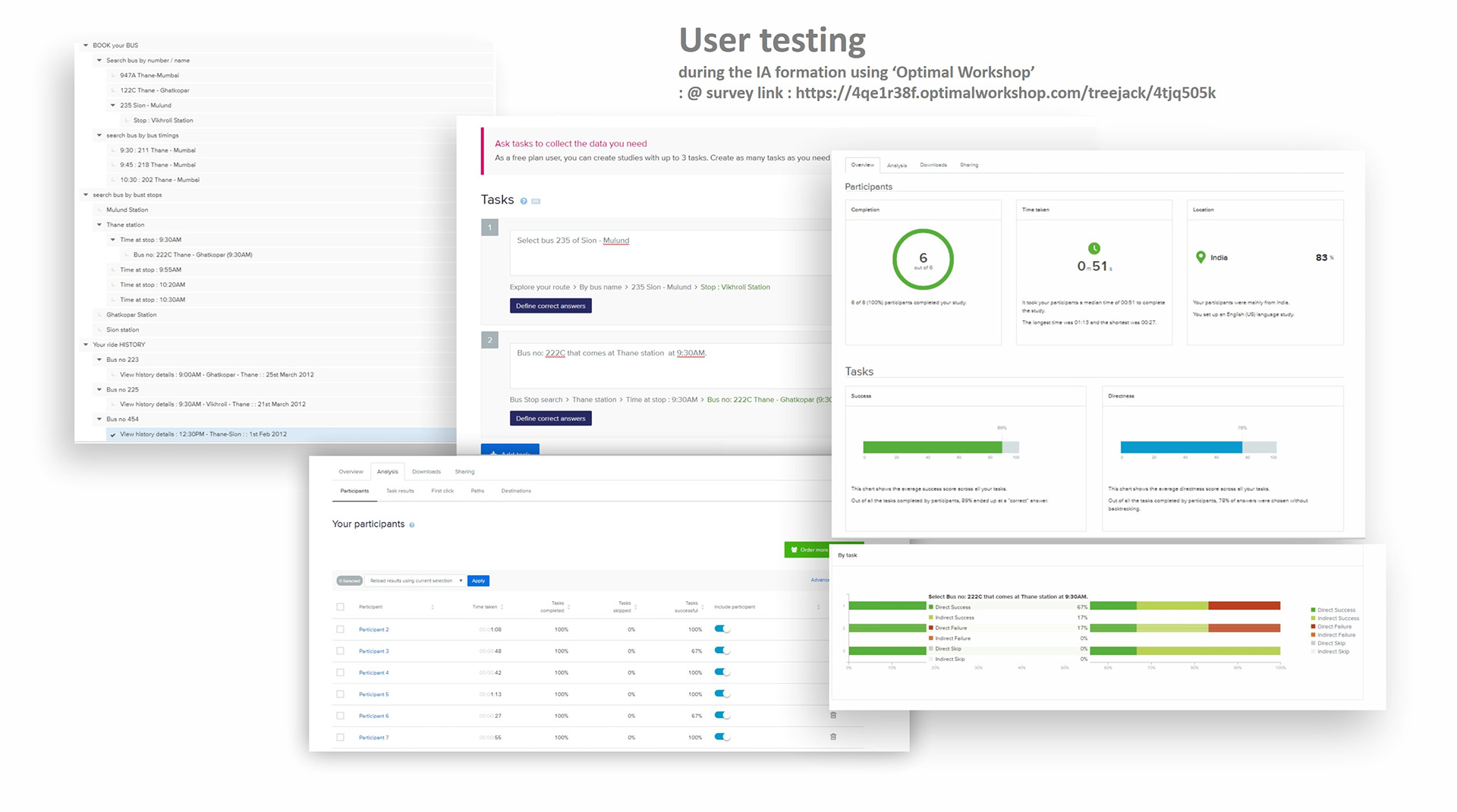
Task: Sort by the Participant column arrows
Action: [x=433, y=607]
